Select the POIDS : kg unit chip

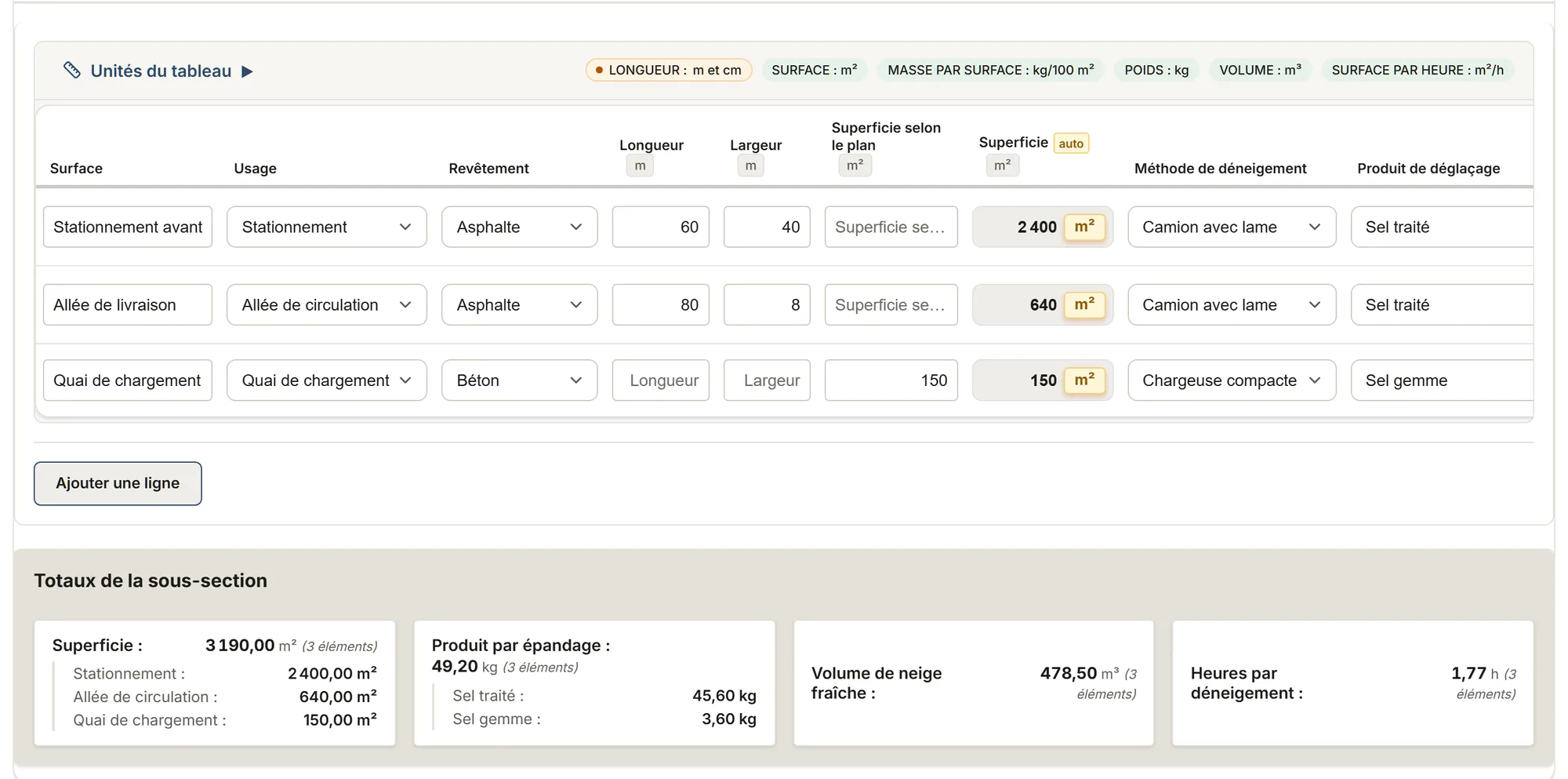click(x=1156, y=70)
